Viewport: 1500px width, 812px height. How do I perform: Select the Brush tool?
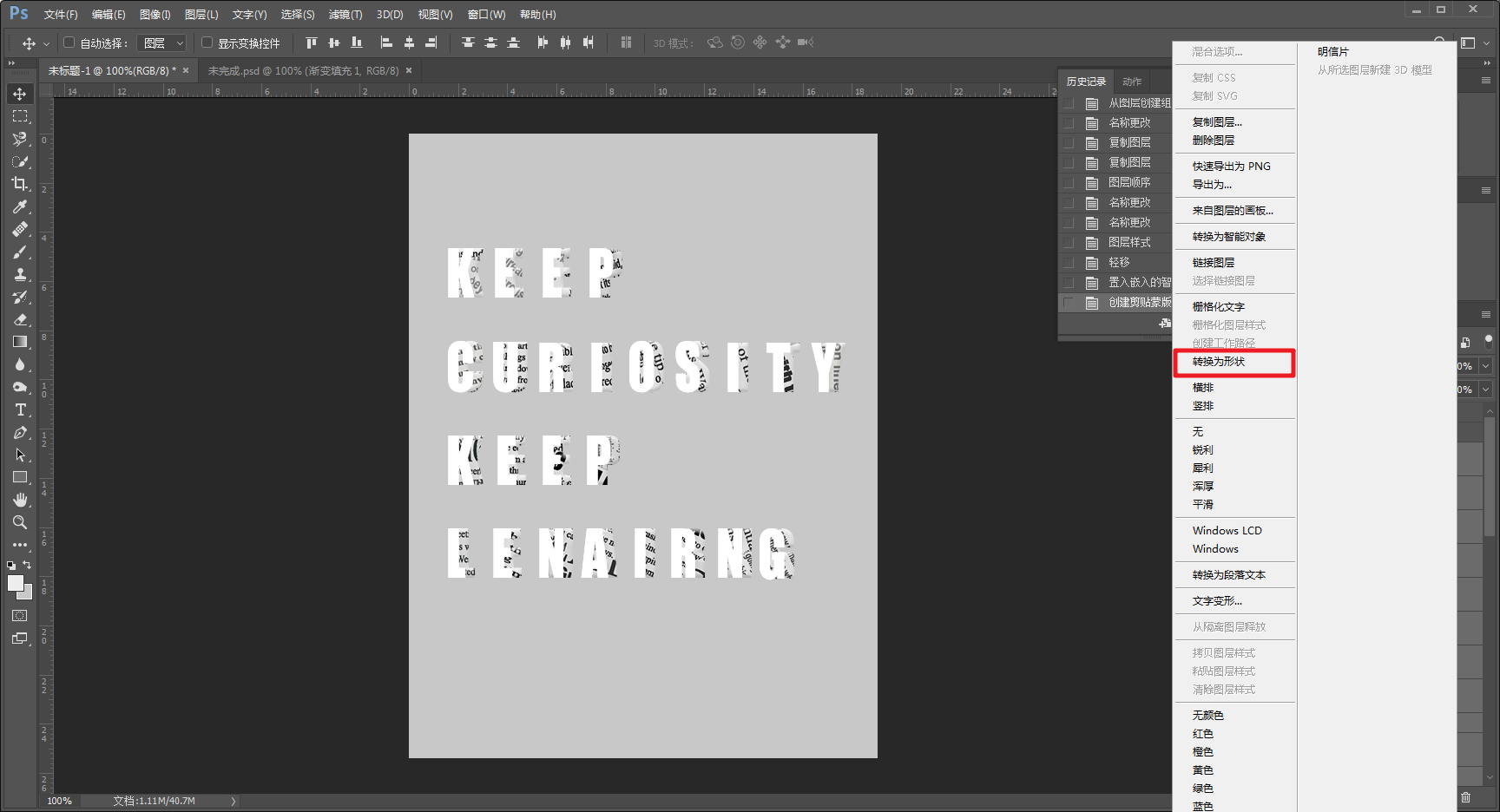(x=20, y=252)
